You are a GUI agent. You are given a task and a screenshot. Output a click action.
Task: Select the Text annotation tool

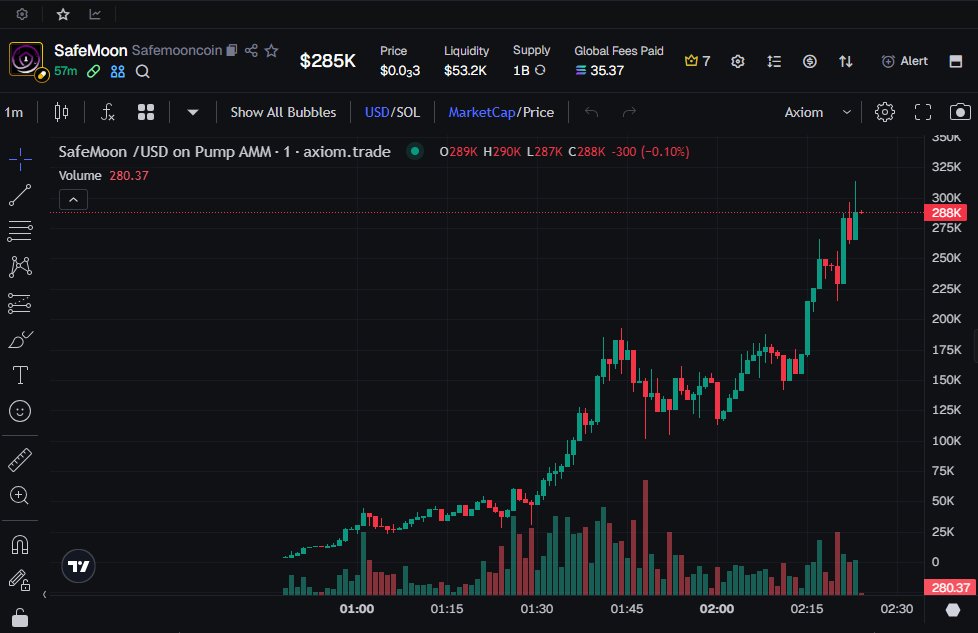pyautogui.click(x=20, y=375)
